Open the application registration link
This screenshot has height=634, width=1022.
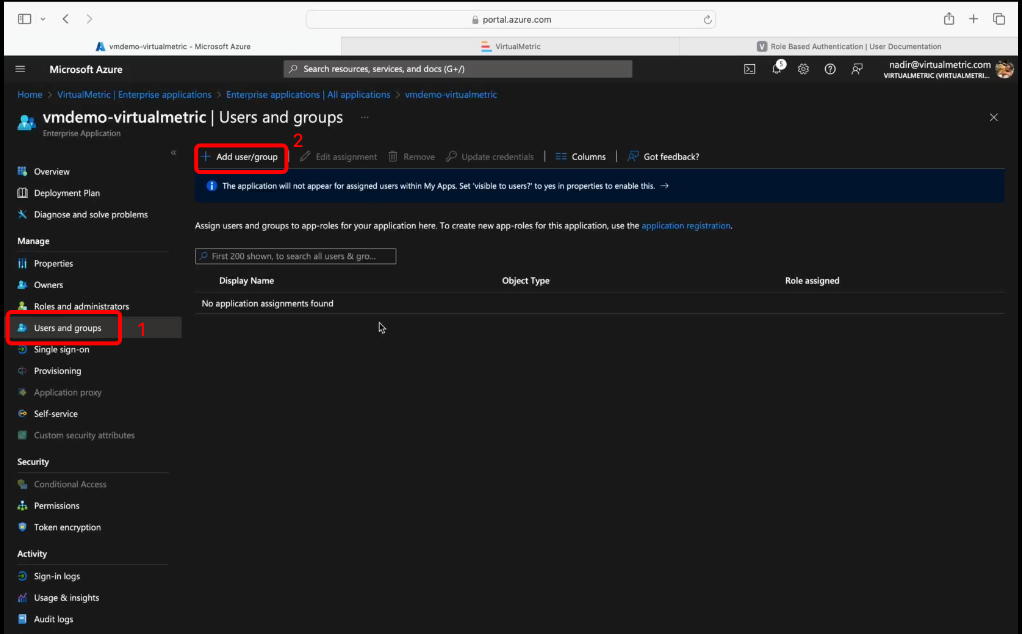(686, 225)
